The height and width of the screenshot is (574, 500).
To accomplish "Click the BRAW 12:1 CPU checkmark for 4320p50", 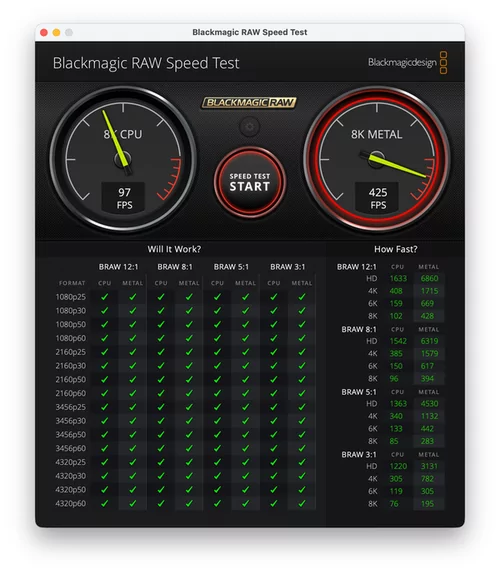I will click(x=105, y=490).
